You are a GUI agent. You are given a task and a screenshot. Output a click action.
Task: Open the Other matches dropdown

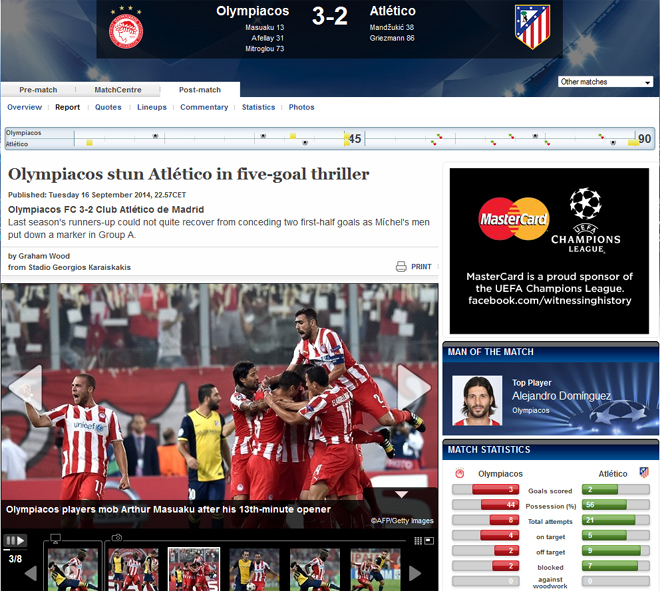click(606, 82)
